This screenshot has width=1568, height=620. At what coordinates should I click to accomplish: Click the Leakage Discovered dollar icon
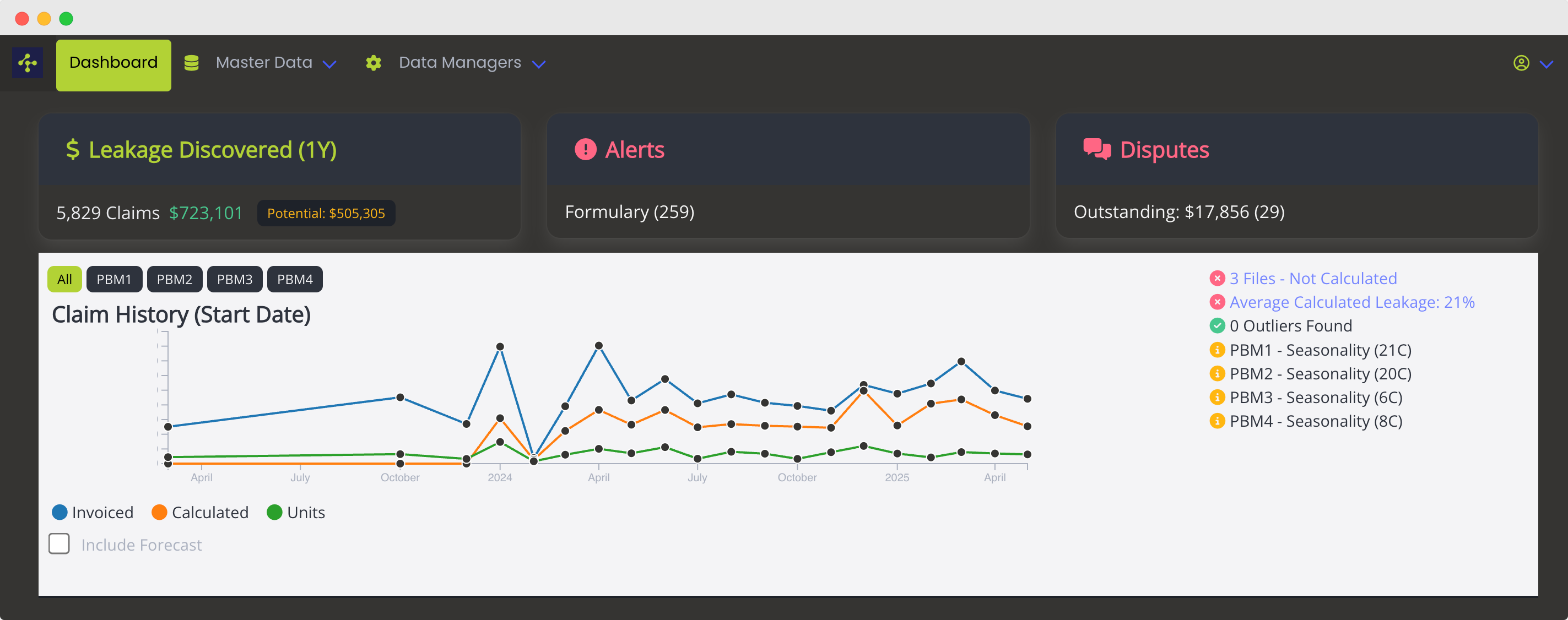[72, 150]
